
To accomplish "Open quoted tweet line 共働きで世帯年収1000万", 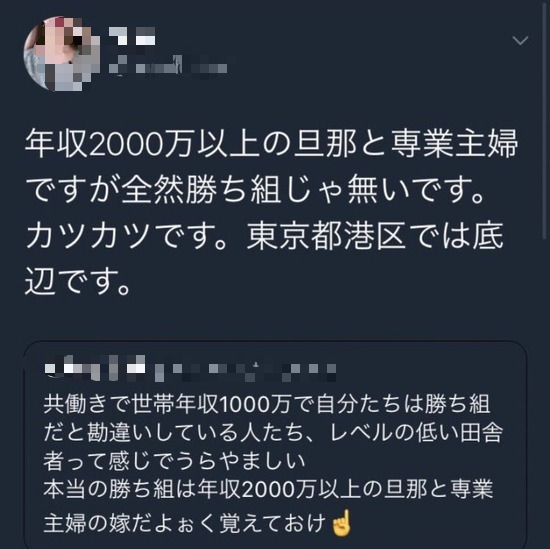I will click(x=267, y=404).
